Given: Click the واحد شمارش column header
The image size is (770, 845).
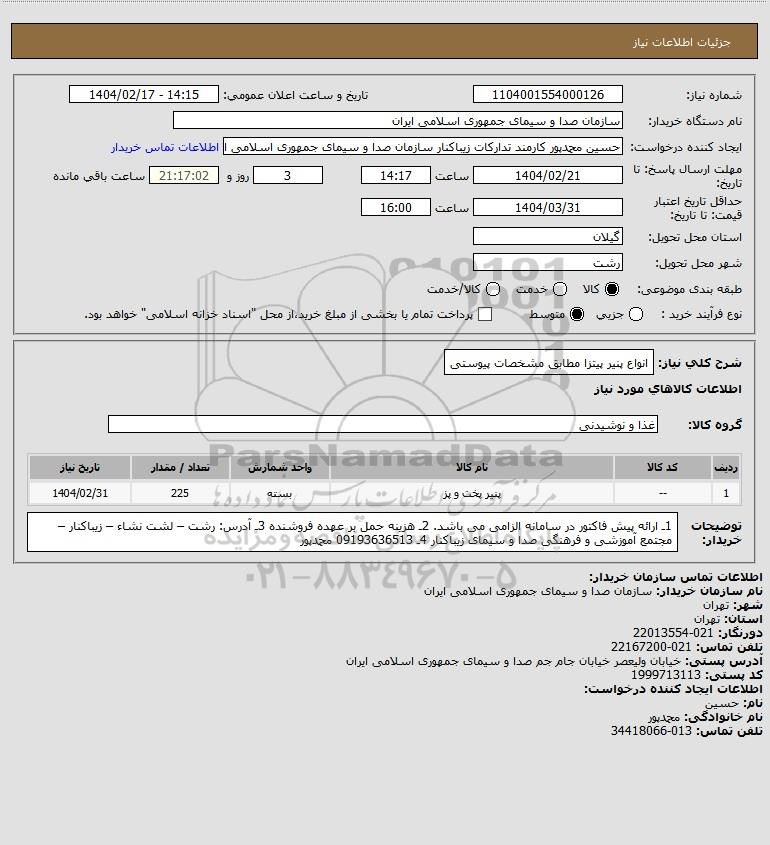Looking at the screenshot, I should 280,467.
